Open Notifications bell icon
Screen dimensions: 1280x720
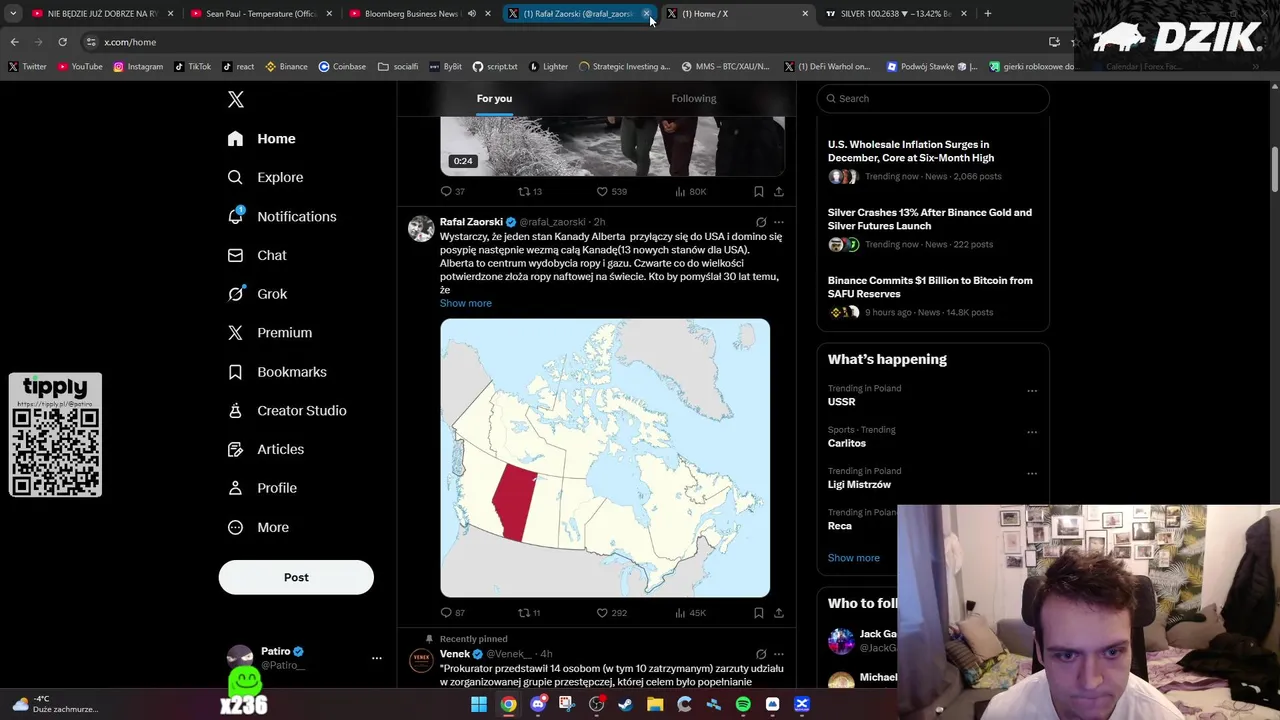click(x=235, y=216)
